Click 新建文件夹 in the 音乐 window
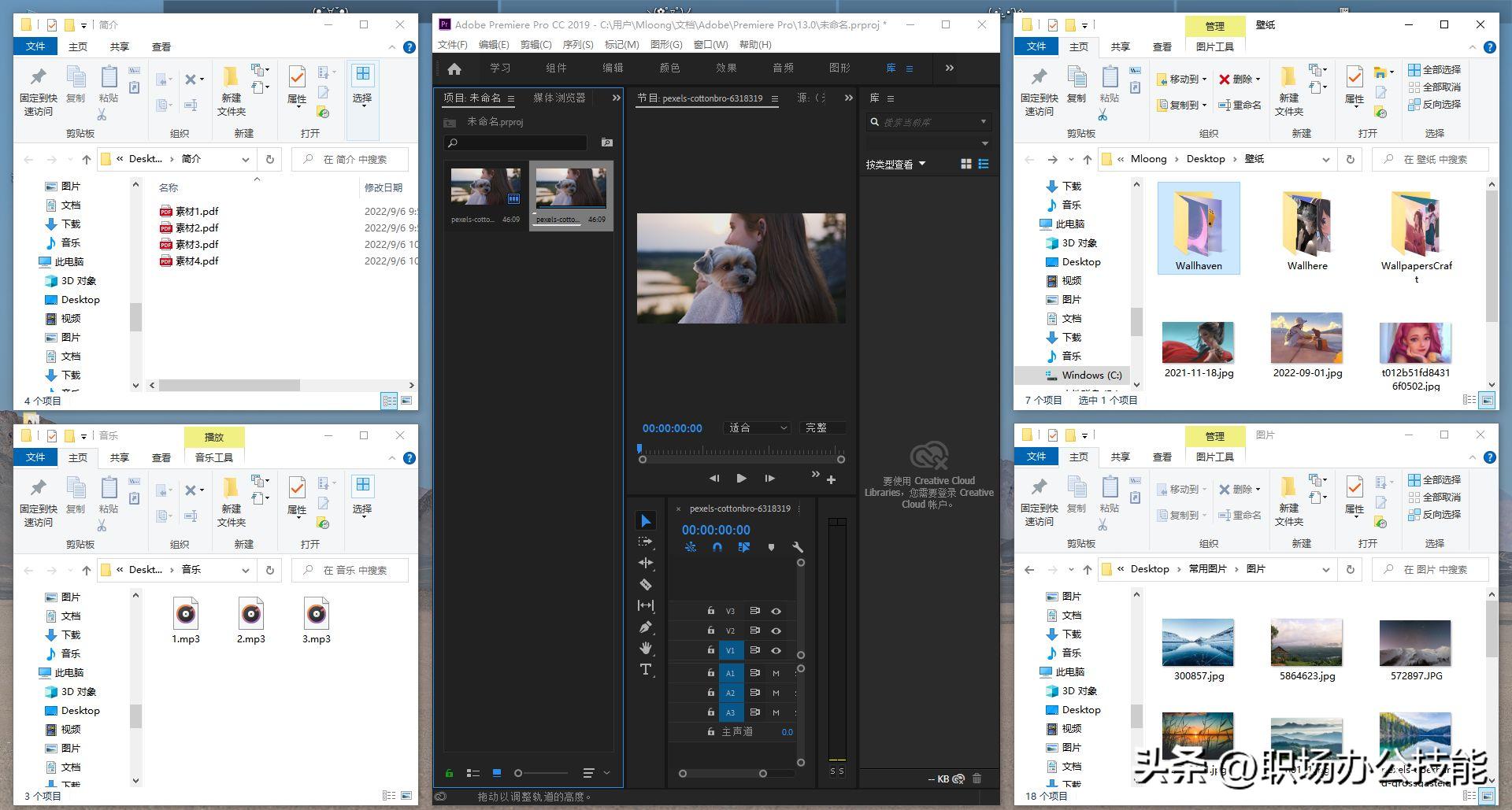The width and height of the screenshot is (1512, 810). click(x=231, y=504)
